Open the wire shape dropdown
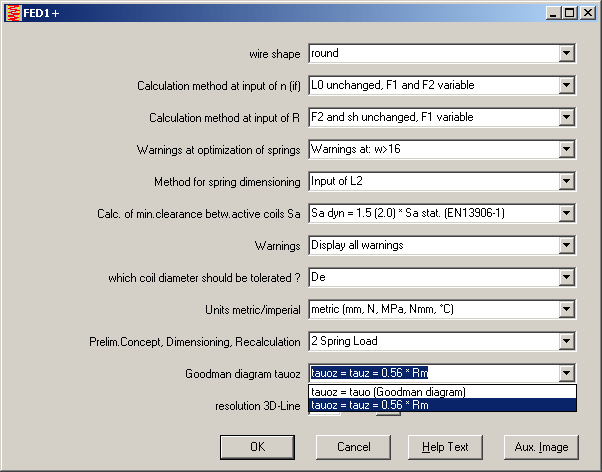602x472 pixels. pos(567,53)
